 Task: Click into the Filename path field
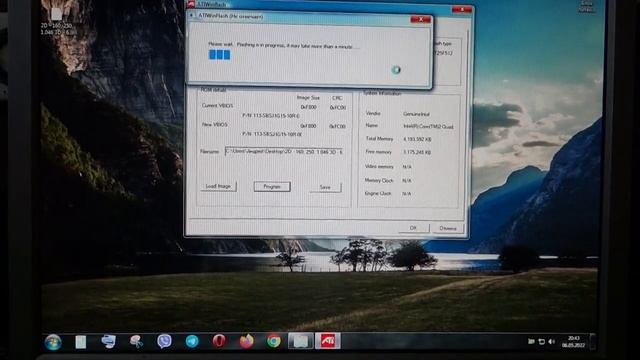coord(284,151)
